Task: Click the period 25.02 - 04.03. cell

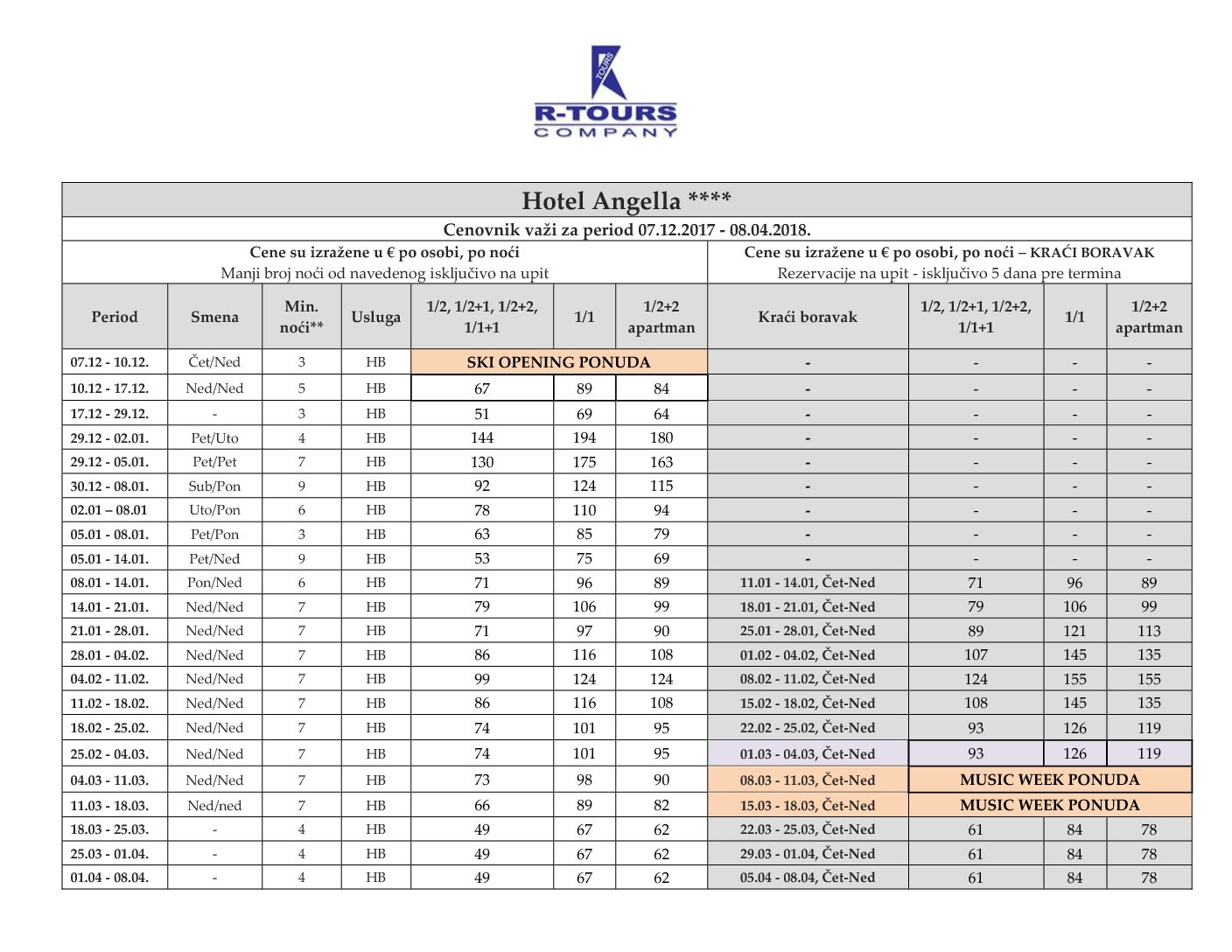Action: coord(115,753)
